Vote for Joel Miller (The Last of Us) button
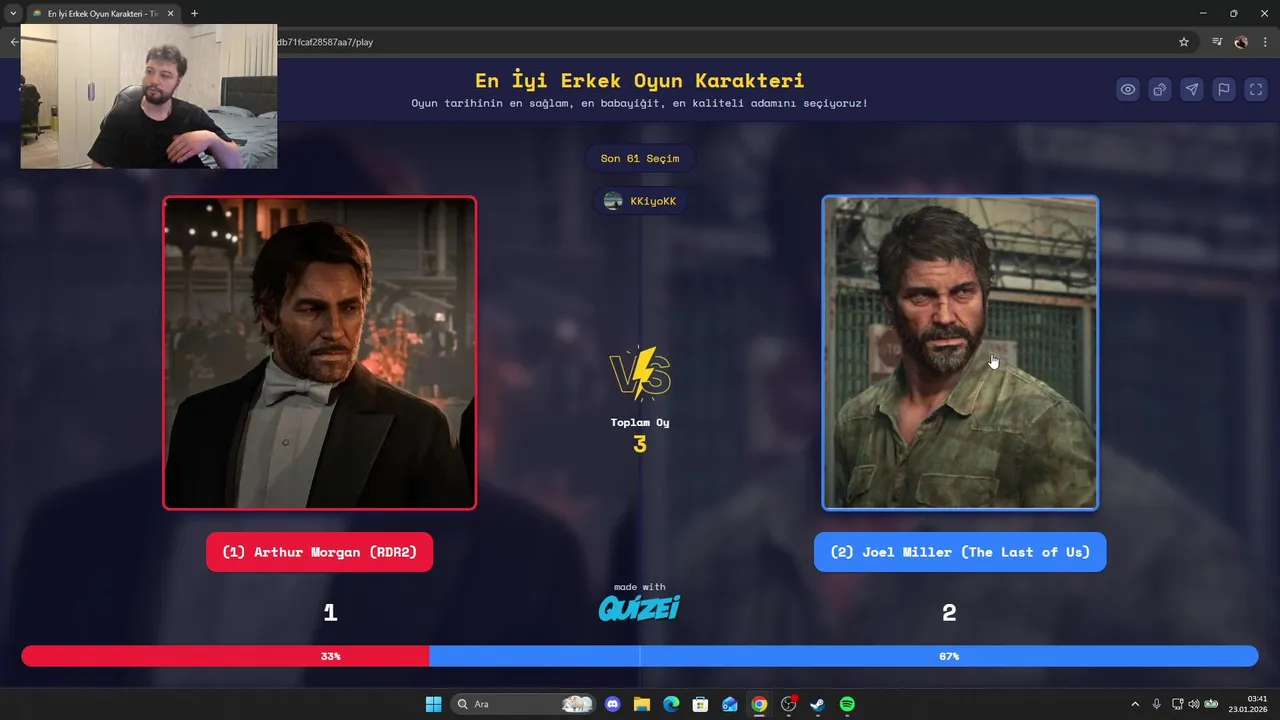1280x720 pixels. tap(960, 552)
